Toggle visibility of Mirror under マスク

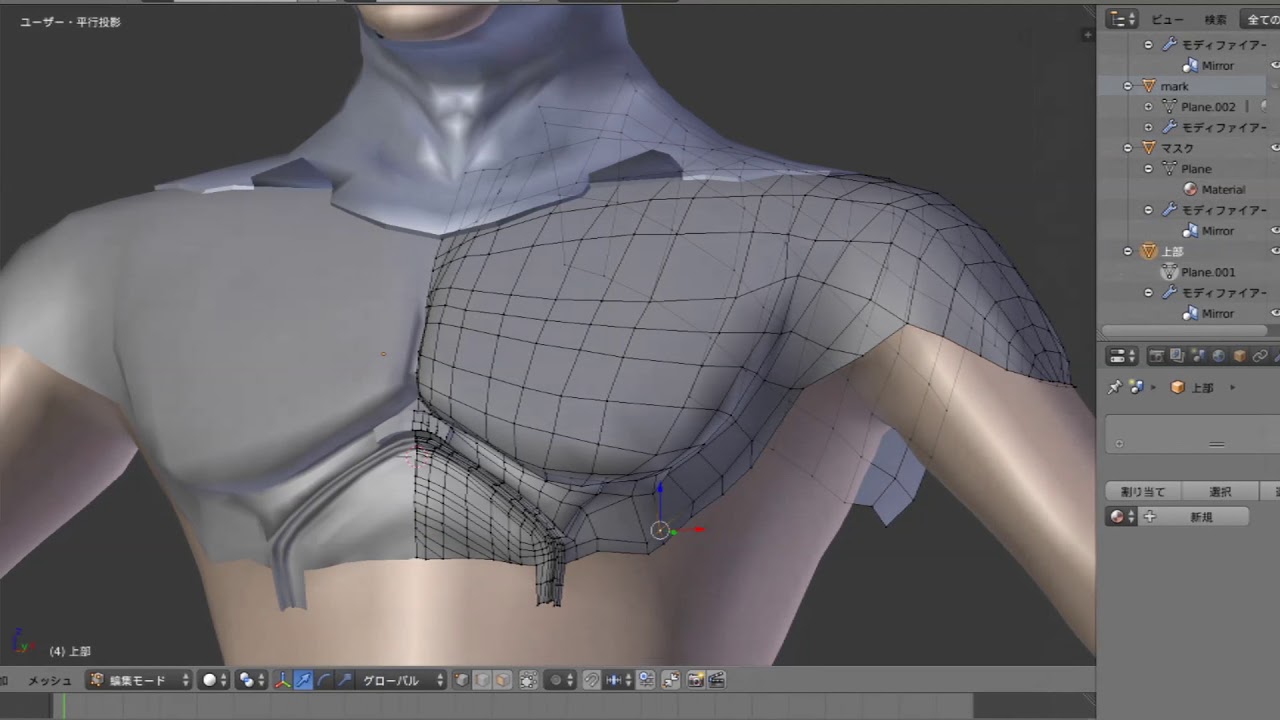point(1275,231)
